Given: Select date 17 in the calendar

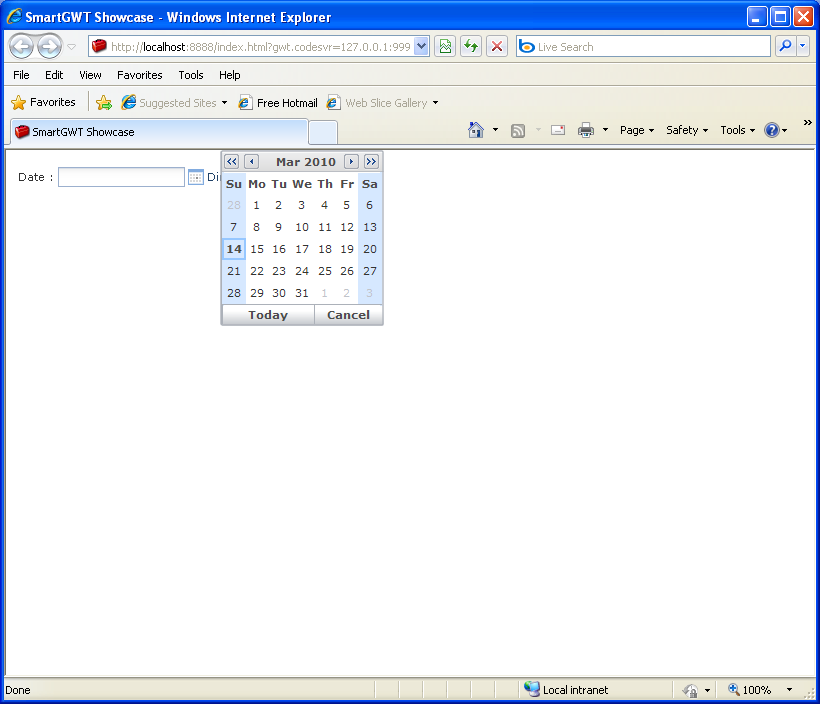Looking at the screenshot, I should [302, 249].
